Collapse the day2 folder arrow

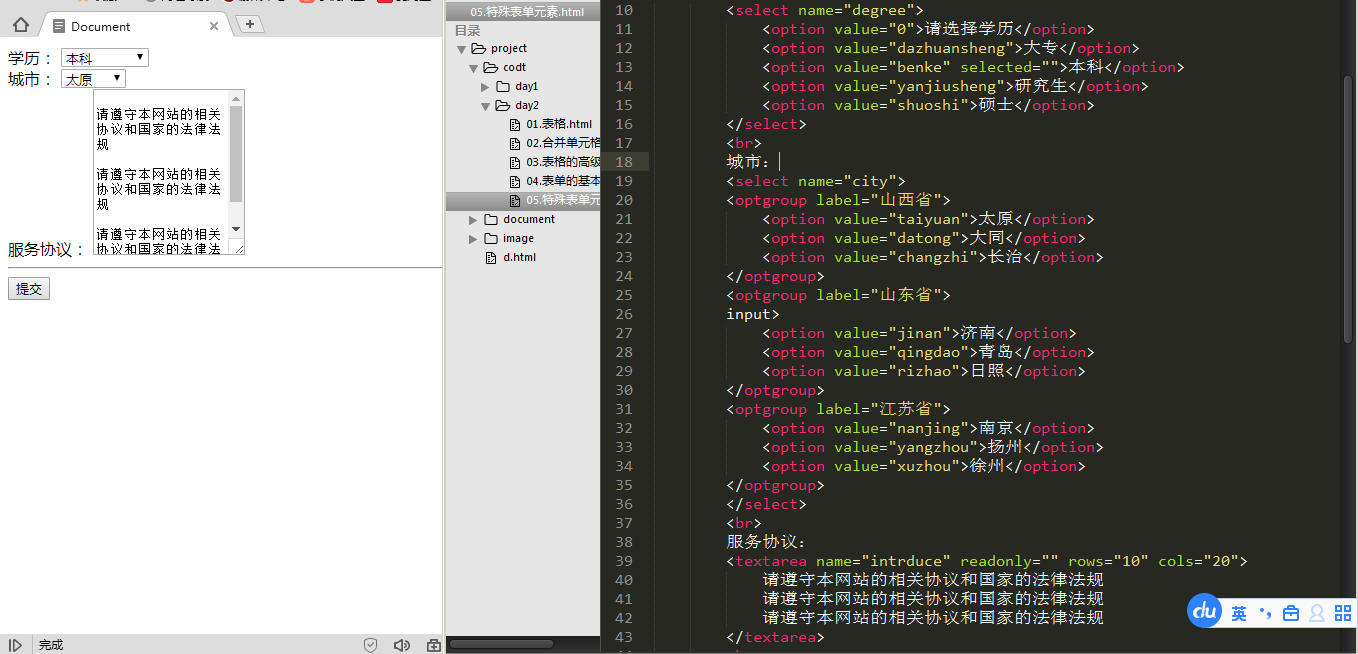[486, 106]
